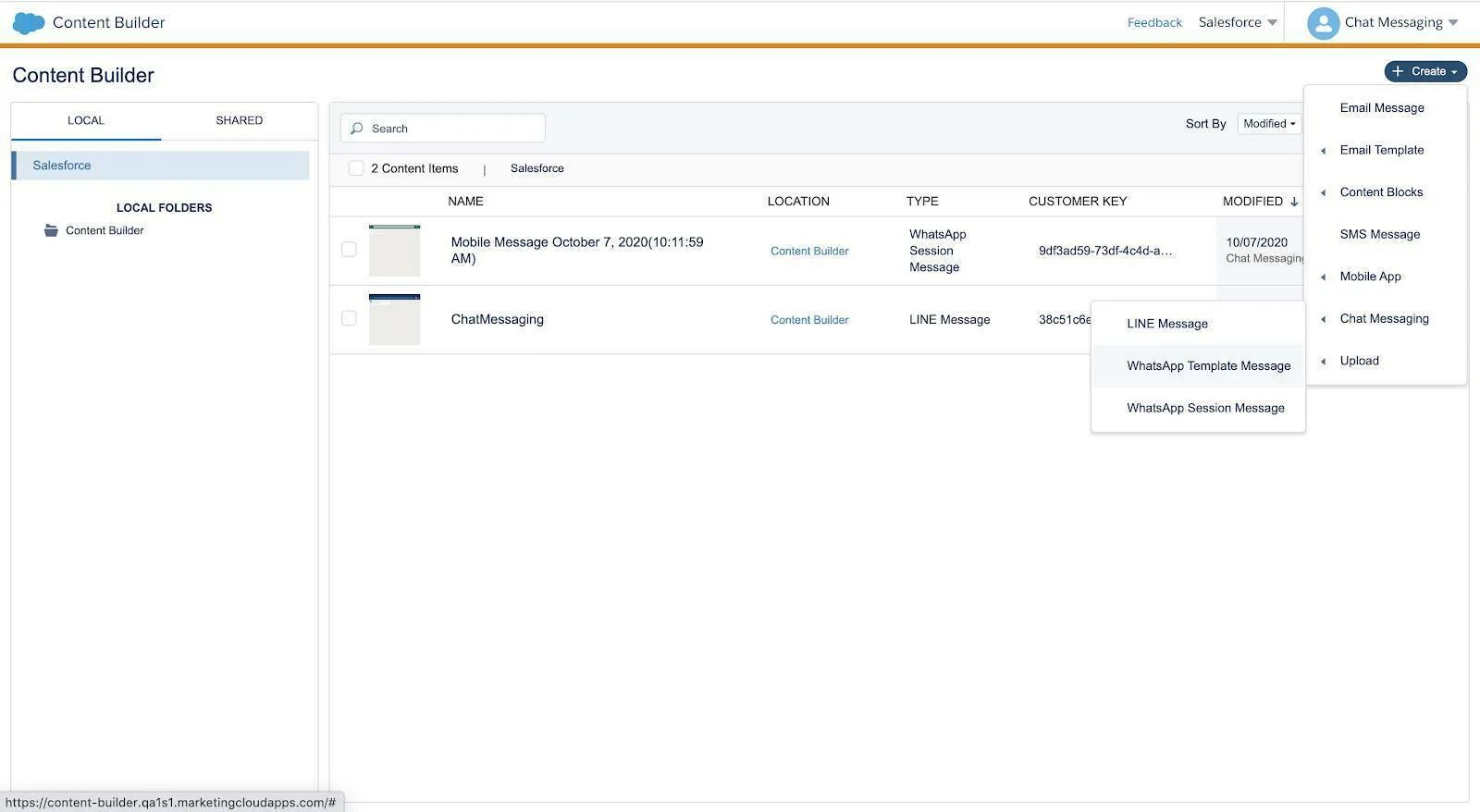Open the Sort By Modified dropdown

pyautogui.click(x=1269, y=124)
